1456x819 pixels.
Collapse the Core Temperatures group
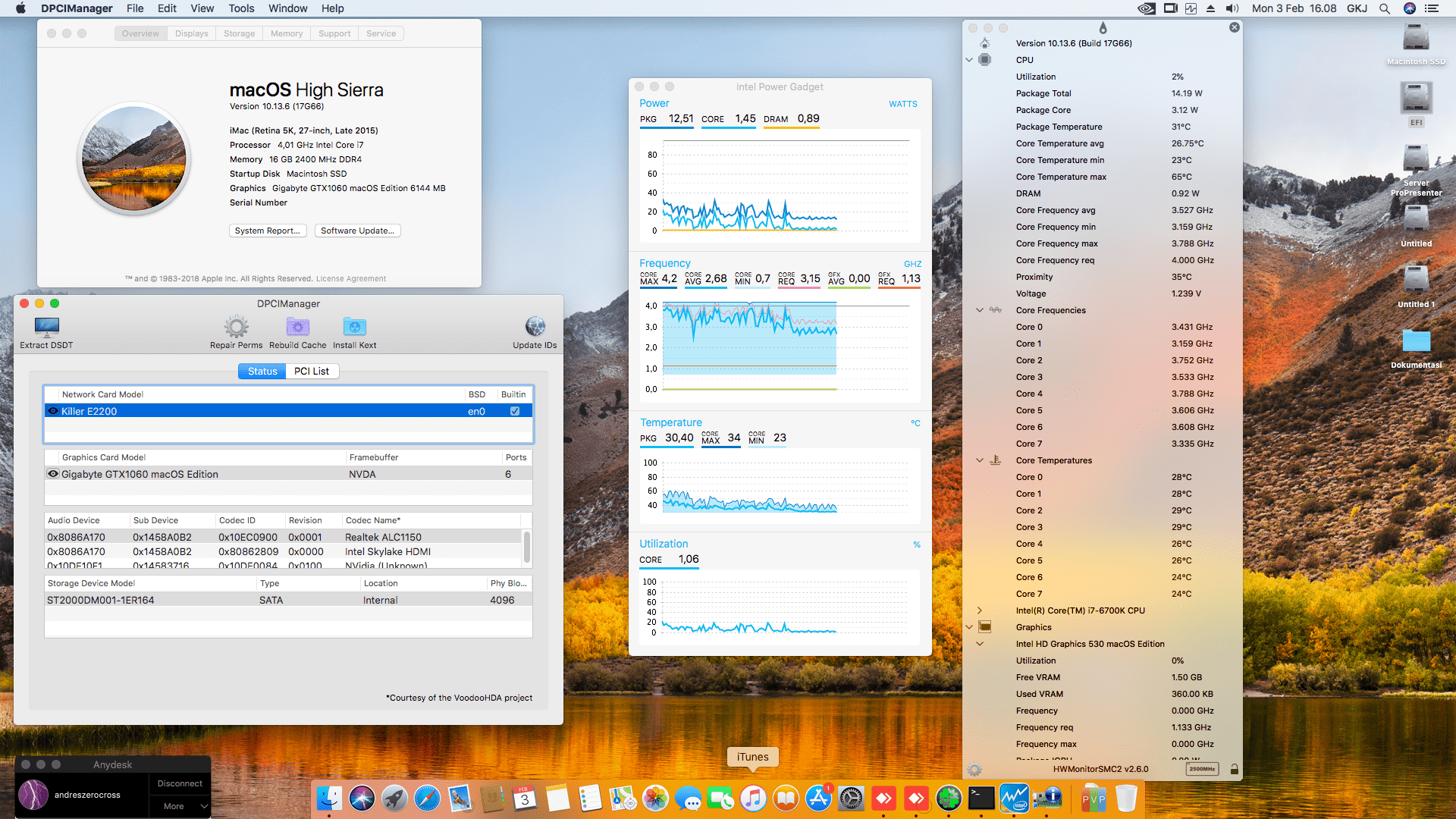pos(980,460)
